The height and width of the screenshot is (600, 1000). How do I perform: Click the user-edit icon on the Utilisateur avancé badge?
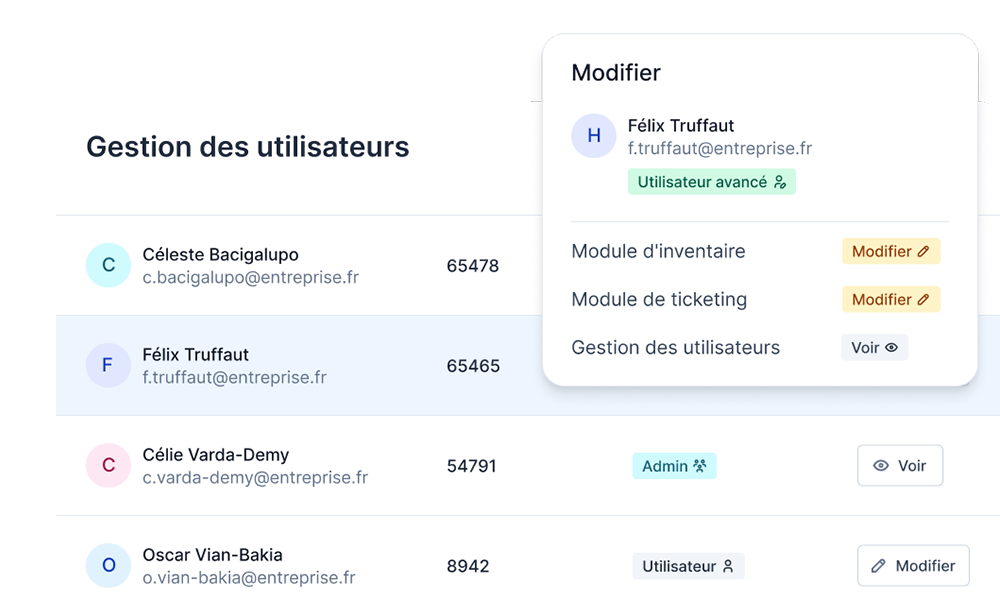click(x=781, y=182)
